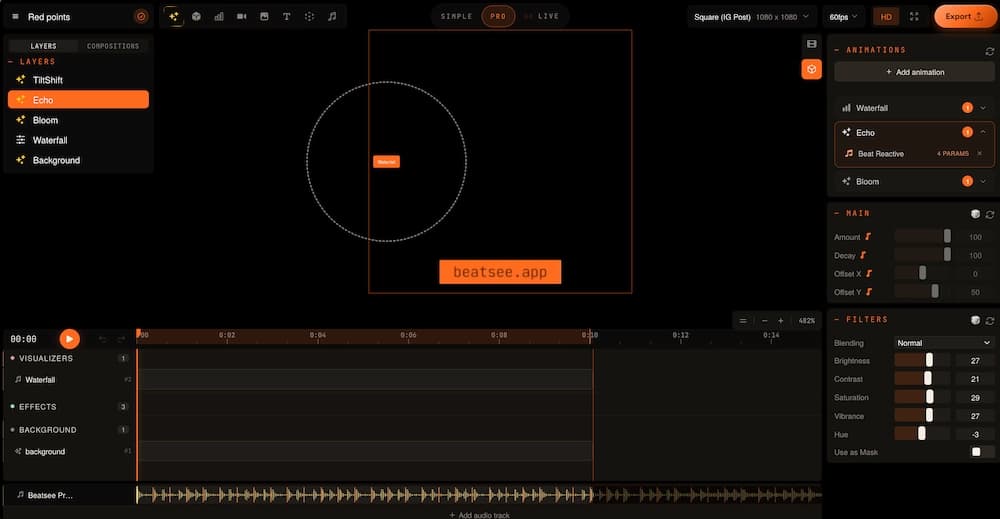Click the Amount audio-reactive note icon
Image resolution: width=1000 pixels, height=519 pixels.
(x=868, y=237)
